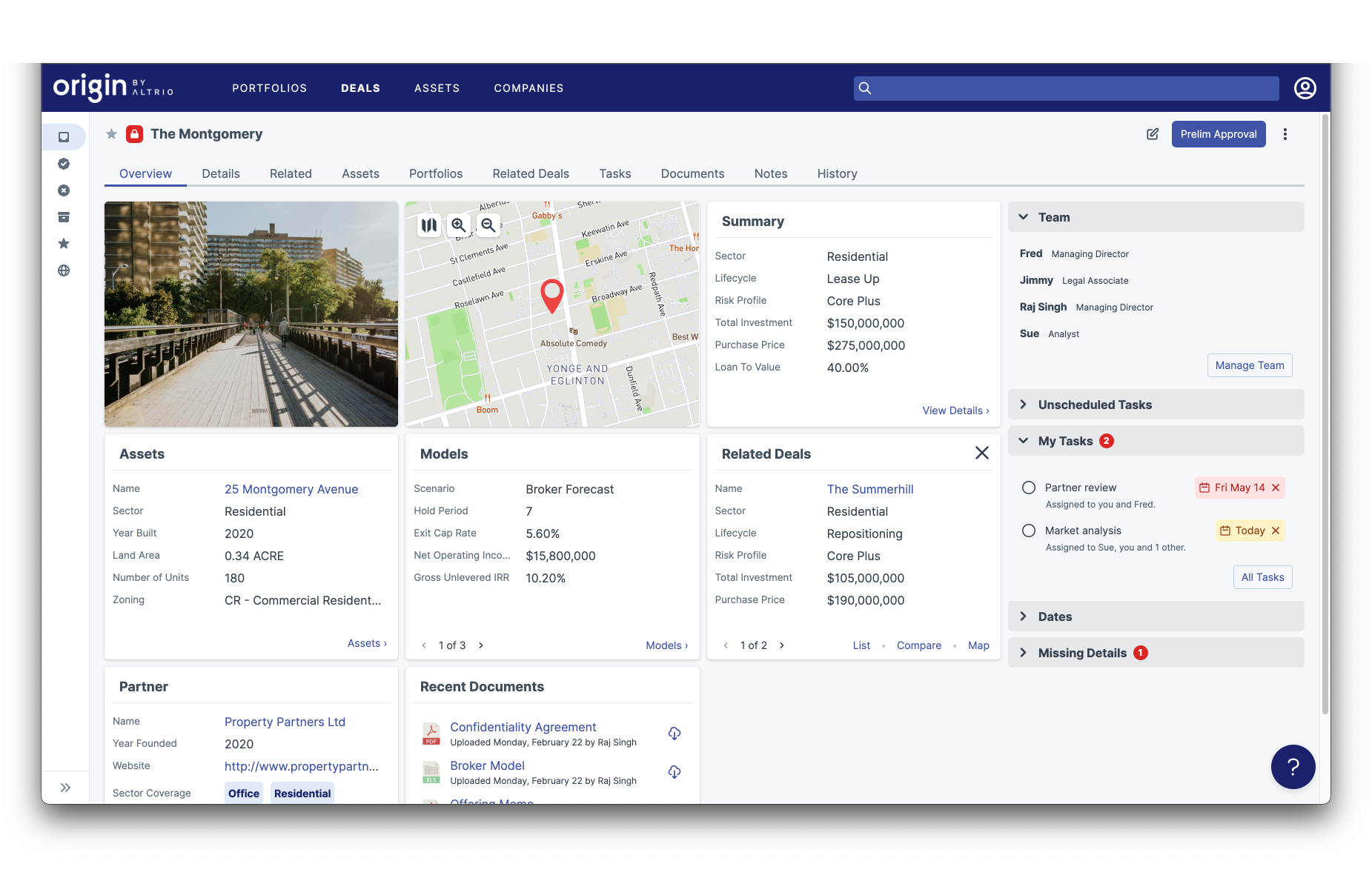Switch to the Notes tab
Image resolution: width=1372 pixels, height=881 pixels.
tap(771, 173)
